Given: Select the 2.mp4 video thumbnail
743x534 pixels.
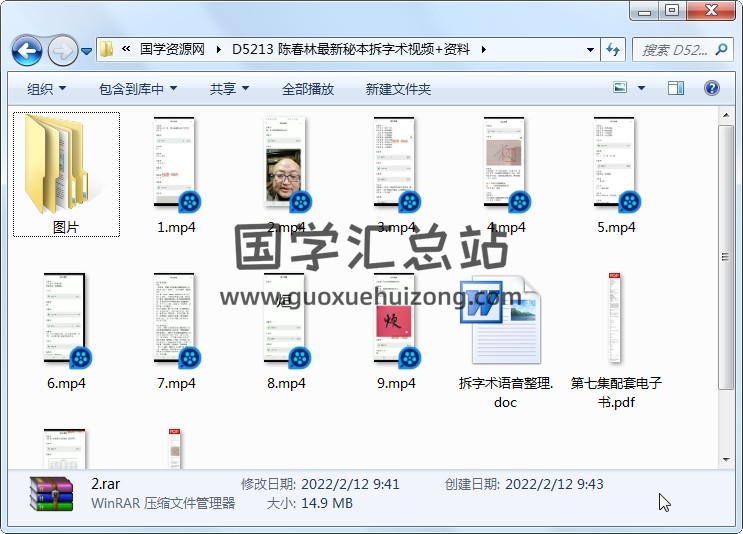Looking at the screenshot, I should coord(286,165).
